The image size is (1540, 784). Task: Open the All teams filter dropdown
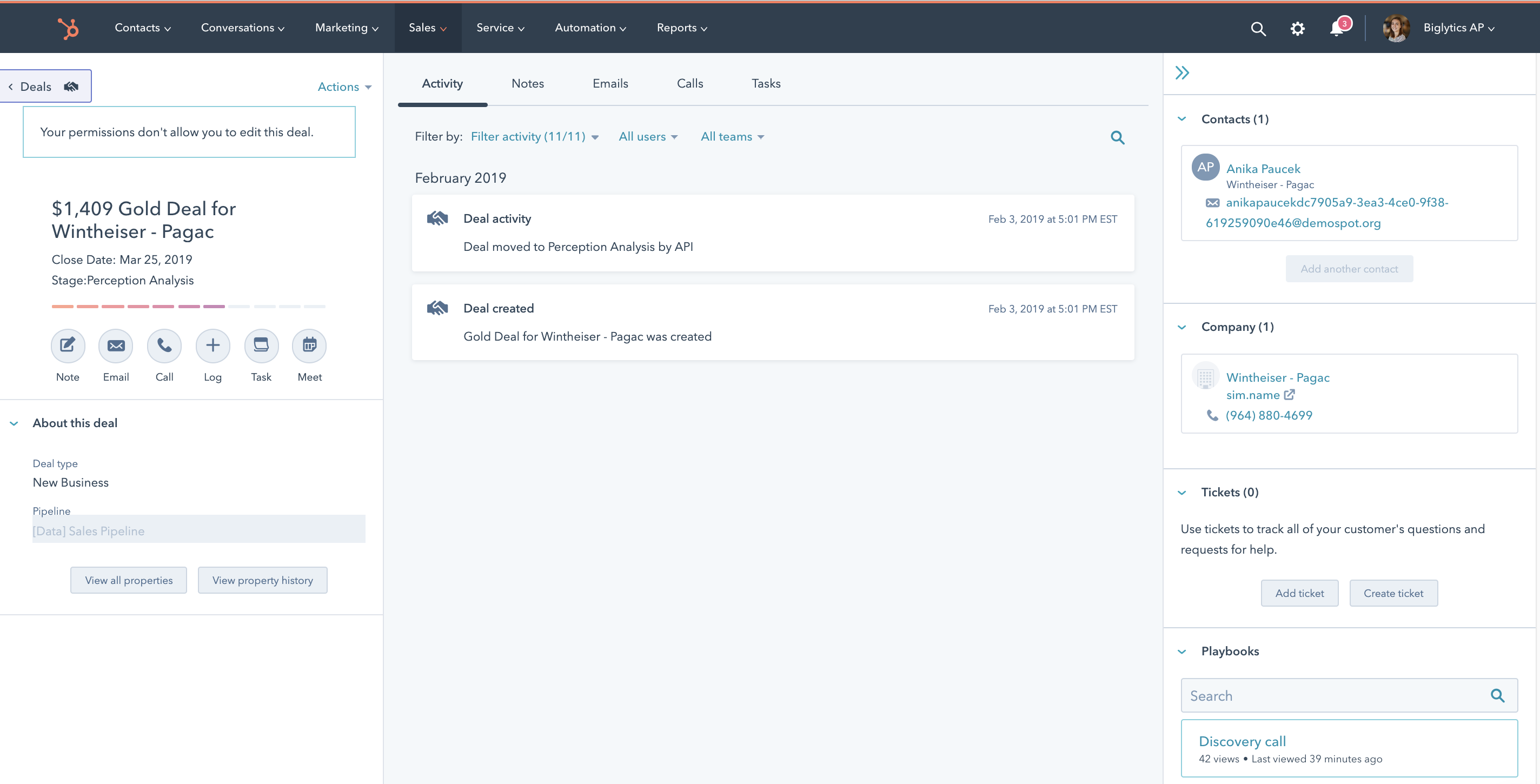coord(732,137)
